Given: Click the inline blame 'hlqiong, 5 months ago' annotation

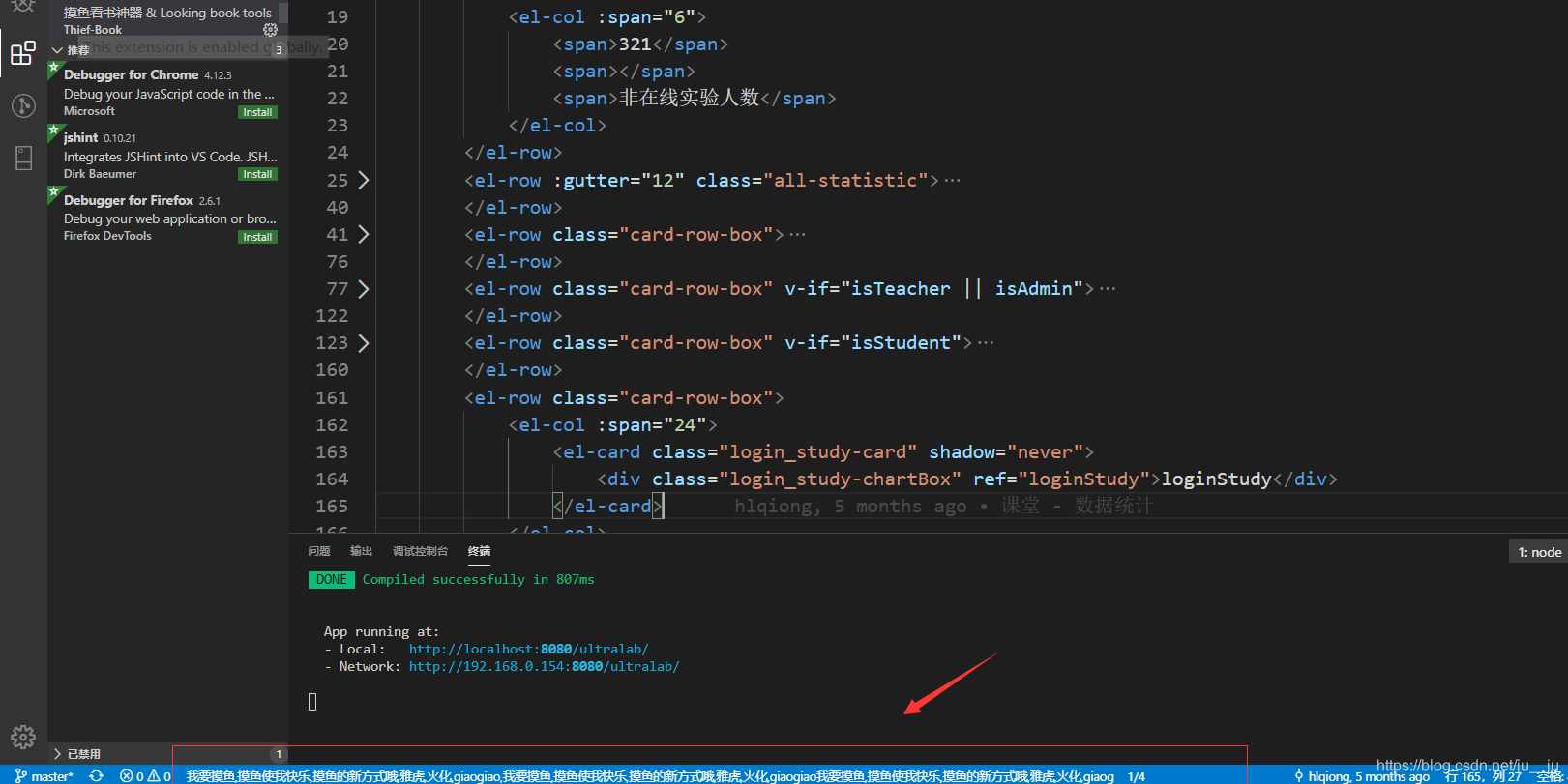Looking at the screenshot, I should point(850,506).
